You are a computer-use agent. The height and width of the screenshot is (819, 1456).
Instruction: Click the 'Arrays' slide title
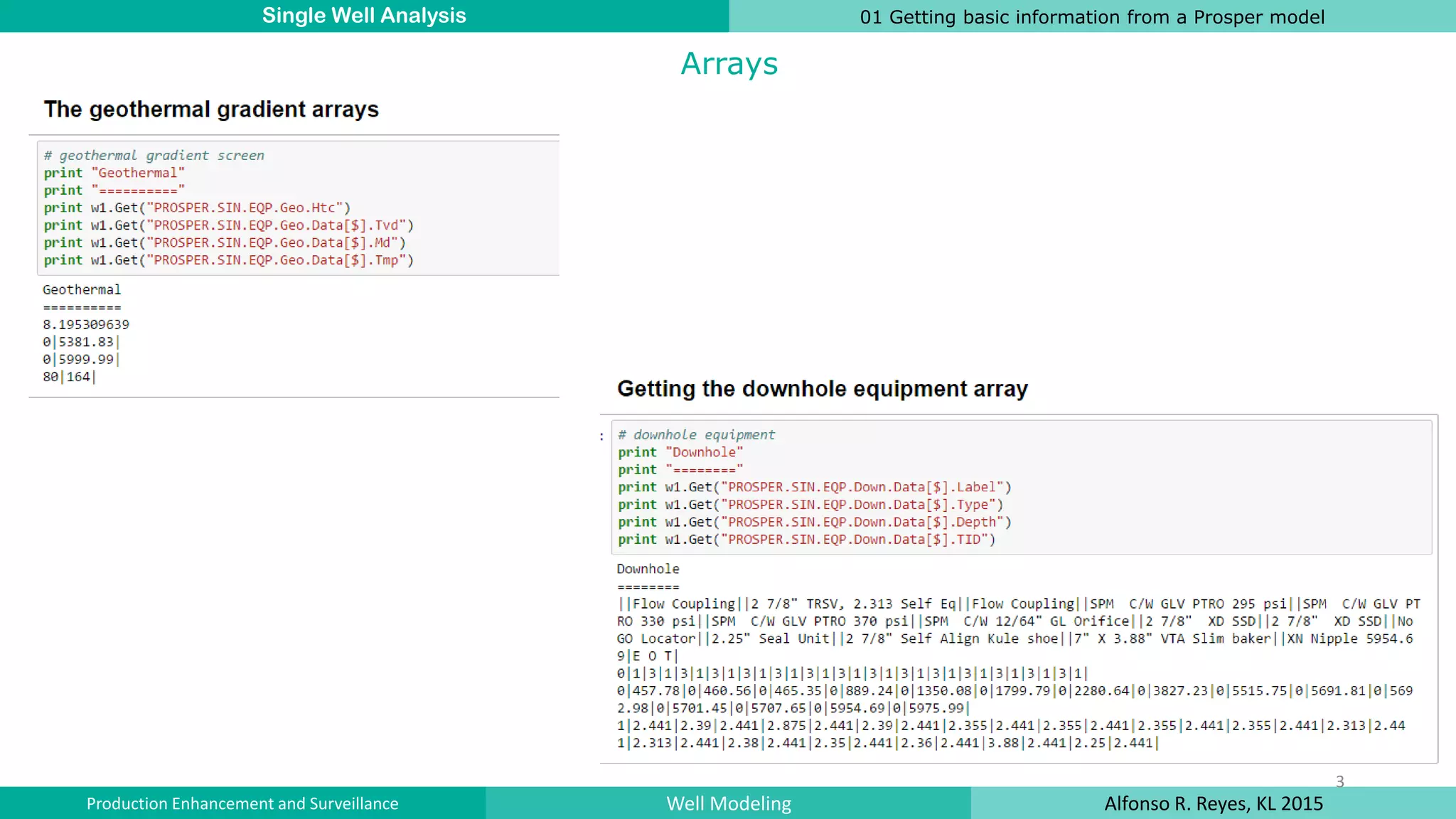729,64
